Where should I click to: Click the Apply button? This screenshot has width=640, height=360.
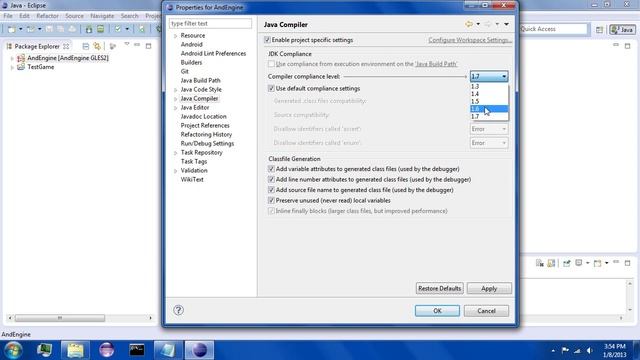click(x=489, y=289)
